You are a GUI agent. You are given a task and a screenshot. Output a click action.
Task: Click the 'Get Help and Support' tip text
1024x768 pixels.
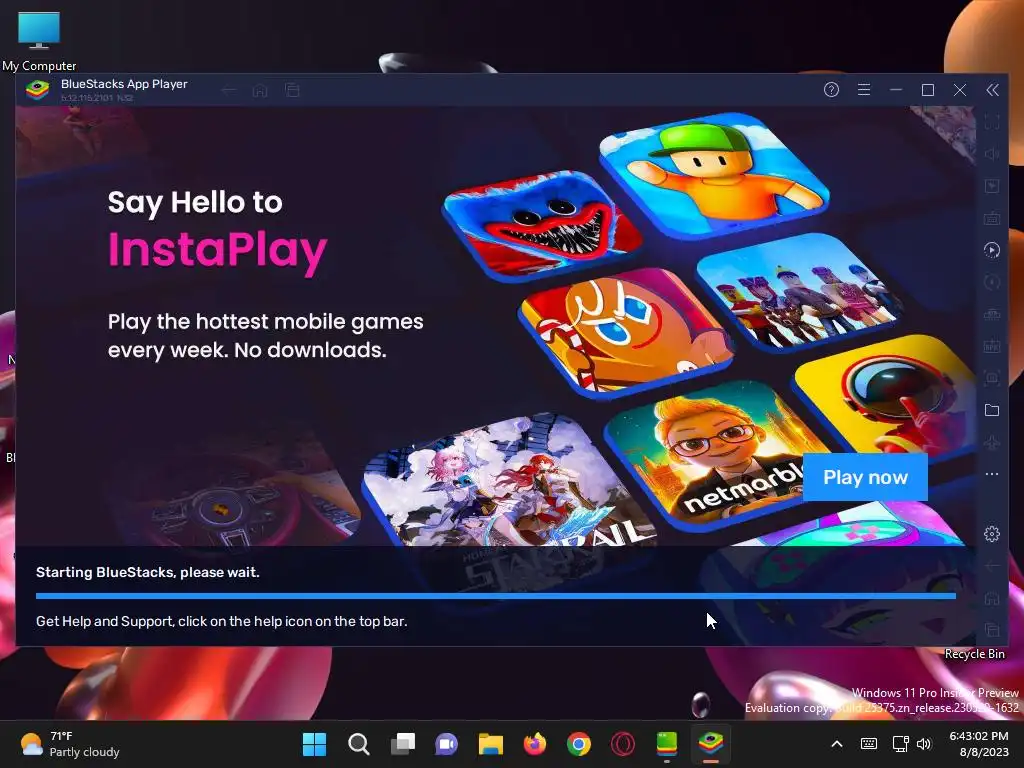coord(221,621)
